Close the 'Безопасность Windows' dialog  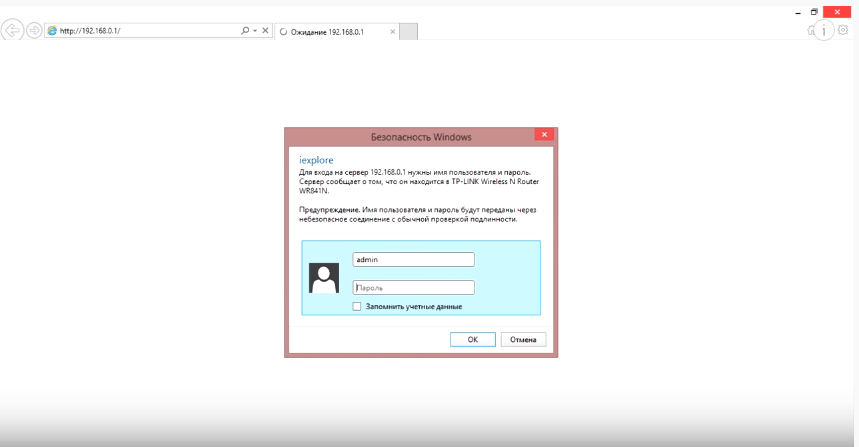[544, 135]
